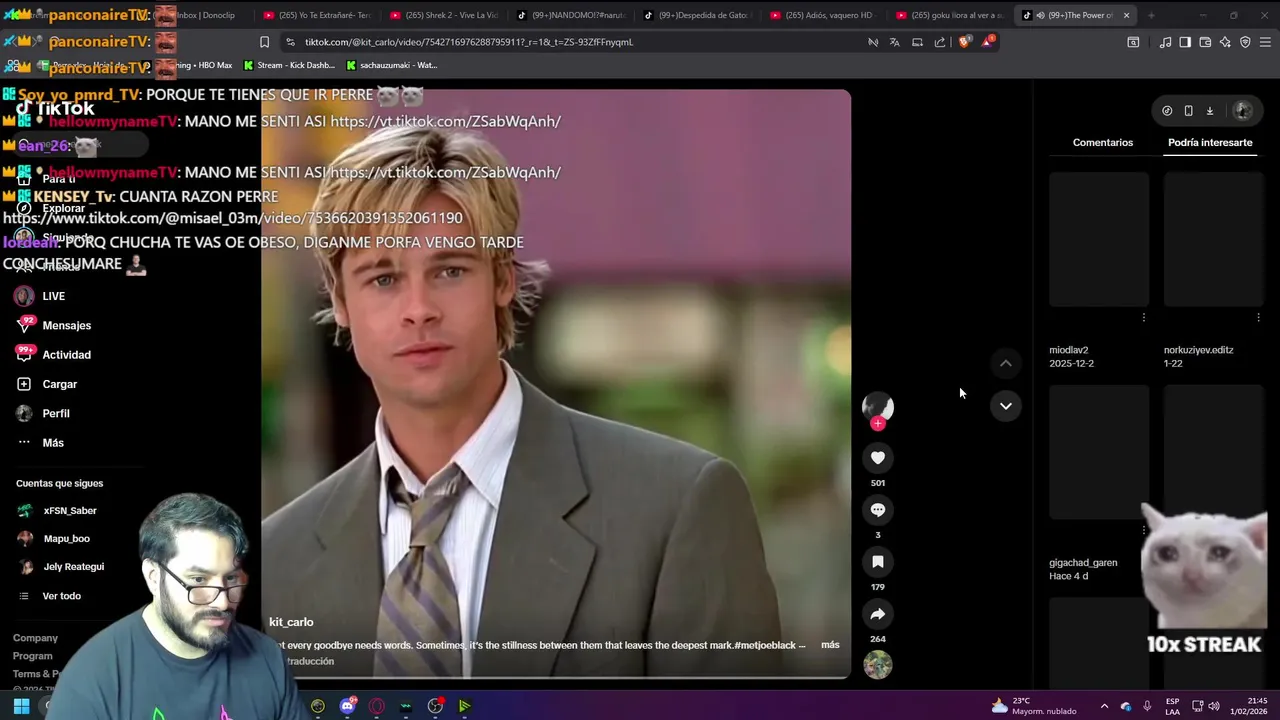Open Actividad in the sidebar

(x=66, y=355)
